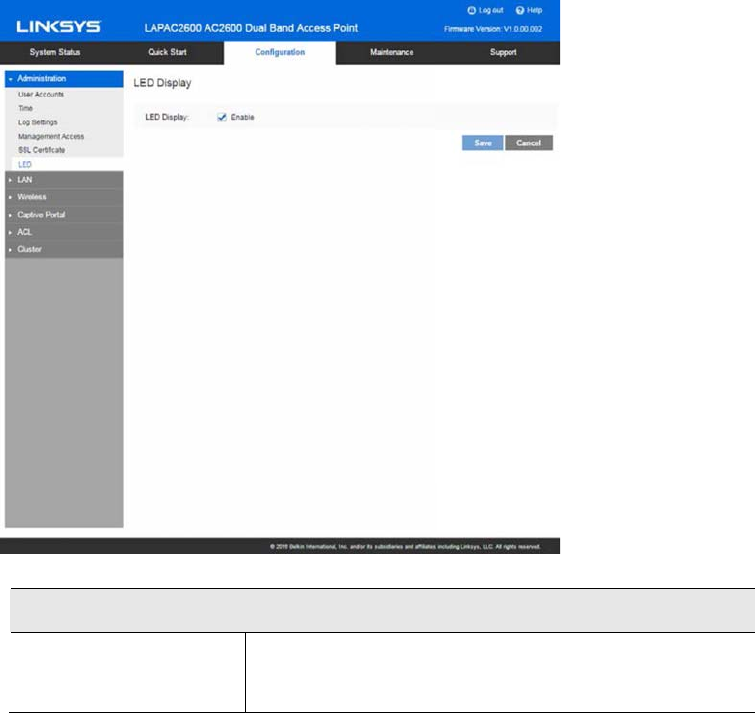Click the Log out link

491,10
